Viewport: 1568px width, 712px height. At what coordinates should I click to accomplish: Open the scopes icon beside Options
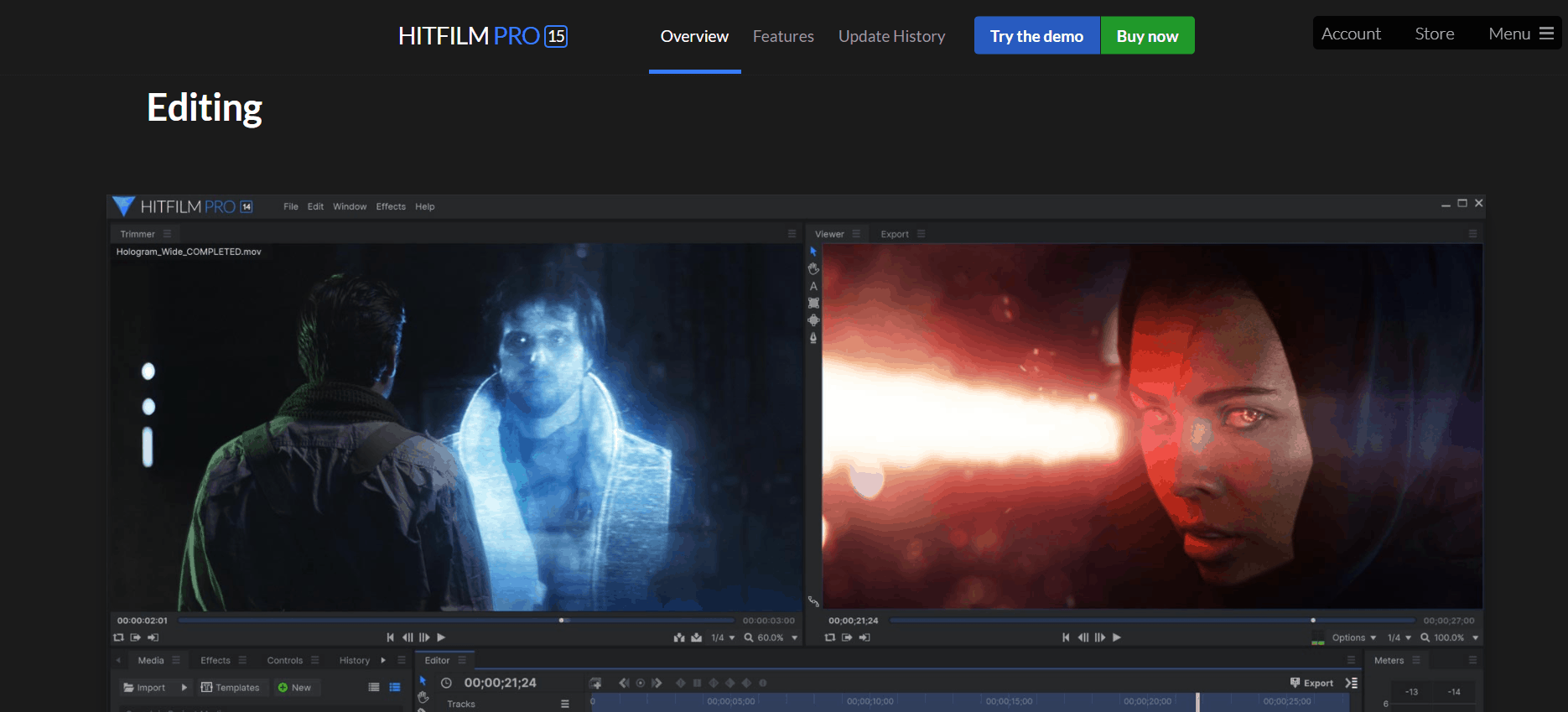(1318, 638)
